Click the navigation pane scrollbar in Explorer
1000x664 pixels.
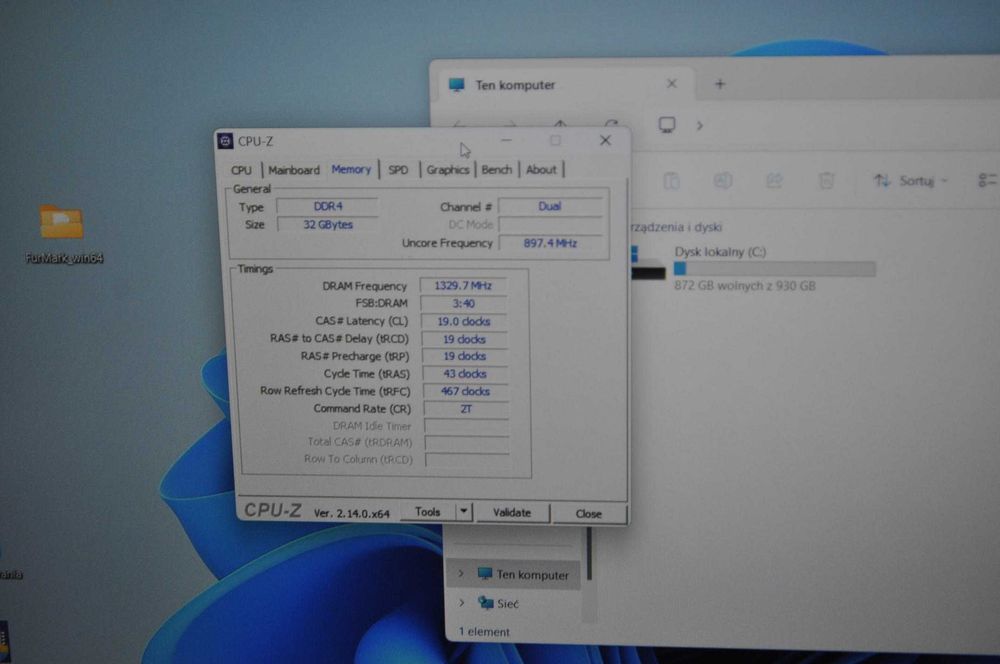[589, 552]
